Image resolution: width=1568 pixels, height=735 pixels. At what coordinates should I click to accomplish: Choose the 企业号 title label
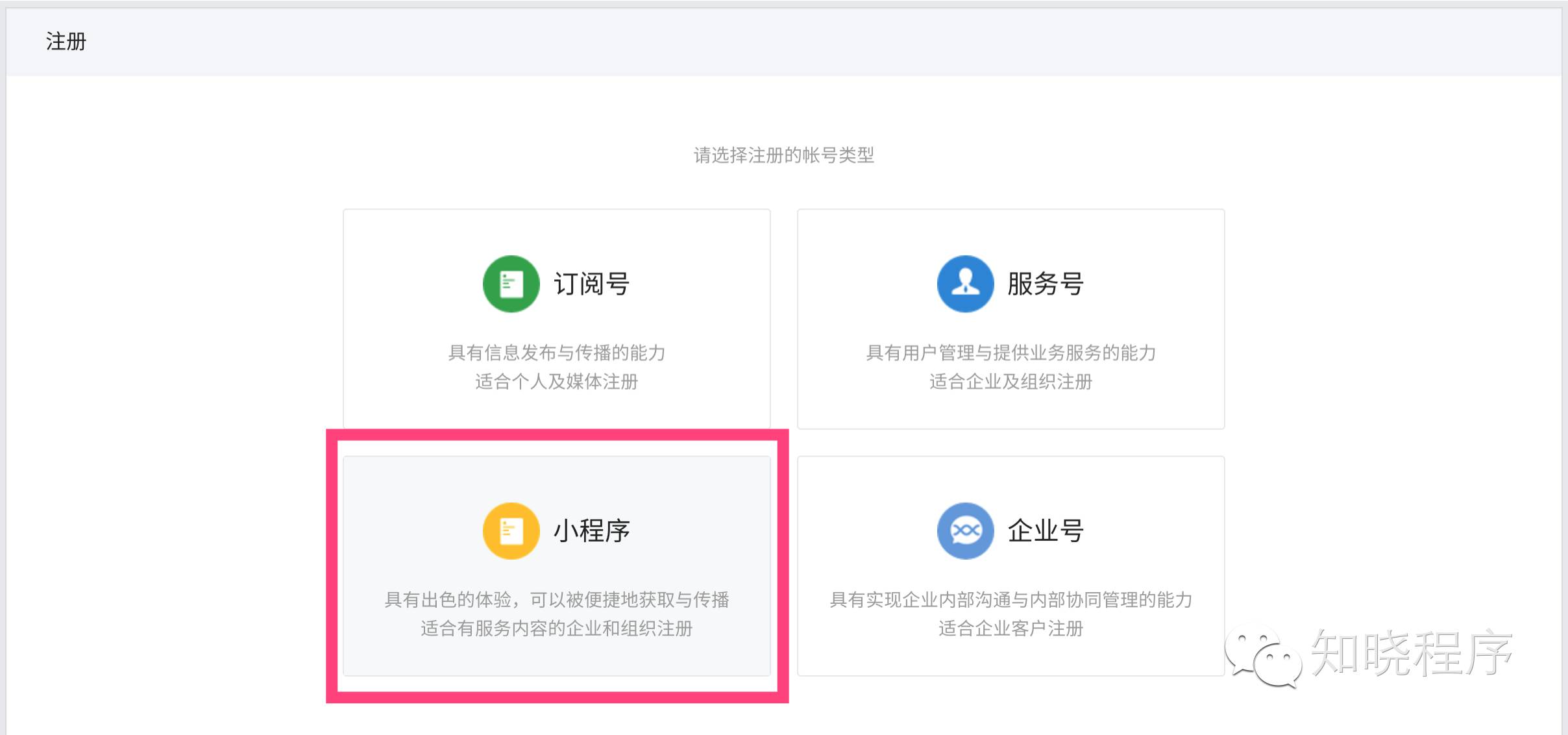point(1046,530)
